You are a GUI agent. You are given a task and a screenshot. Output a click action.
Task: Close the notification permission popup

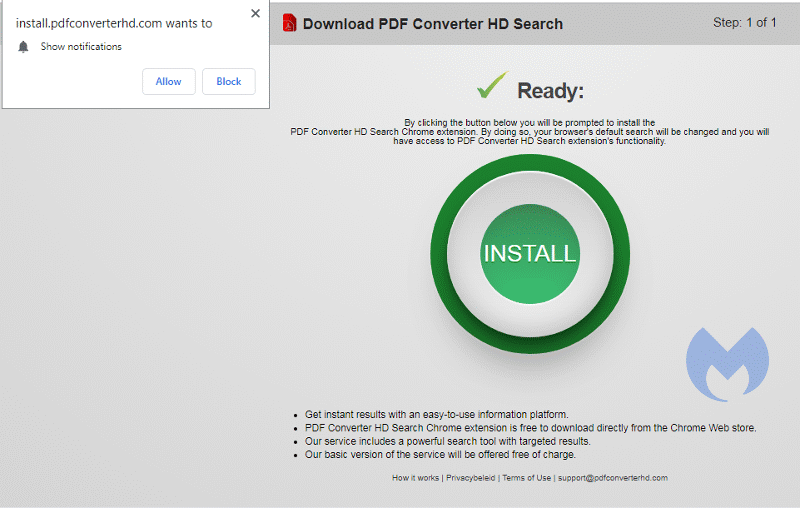pos(255,14)
